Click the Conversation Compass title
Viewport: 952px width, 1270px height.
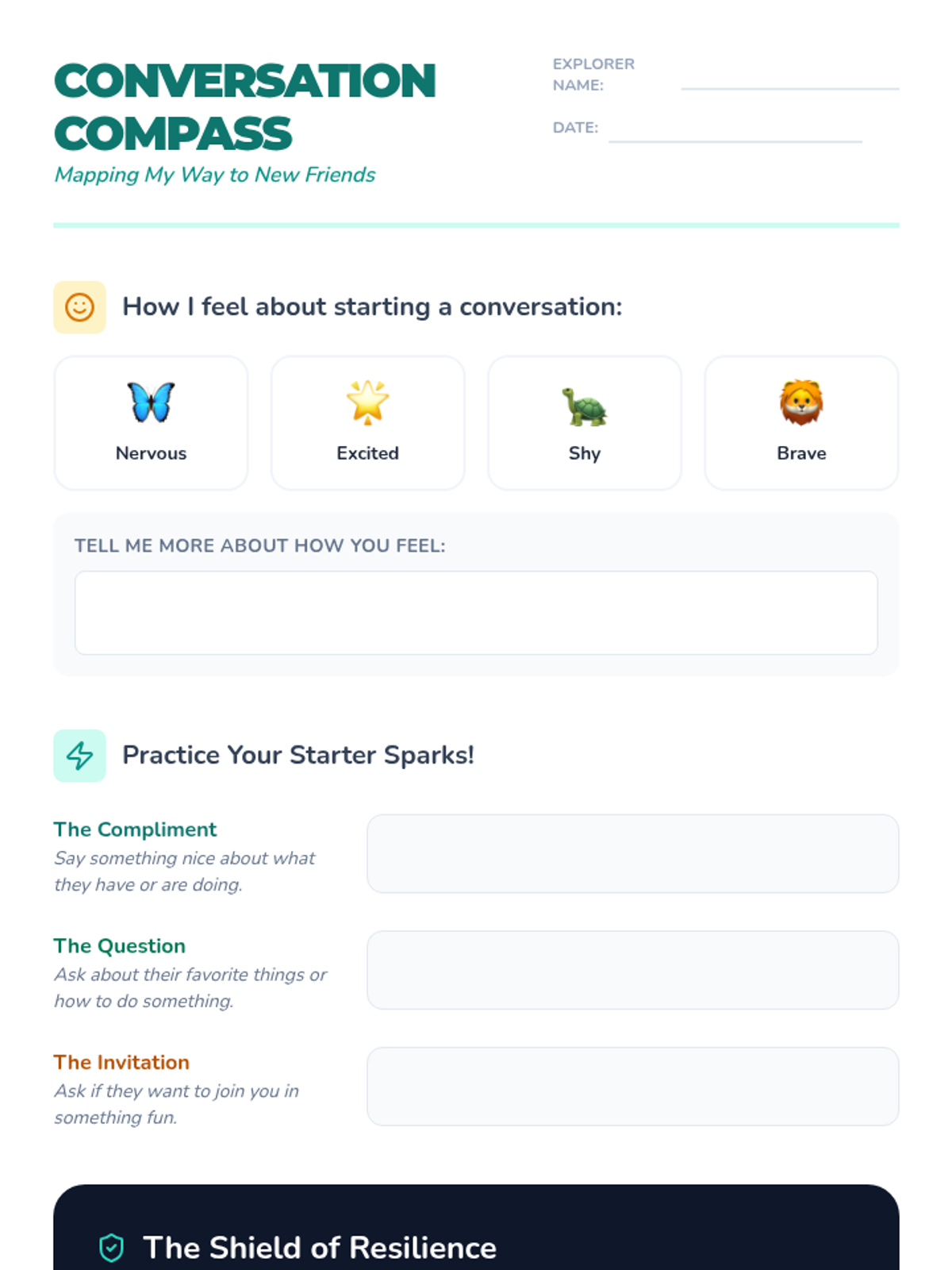click(245, 107)
